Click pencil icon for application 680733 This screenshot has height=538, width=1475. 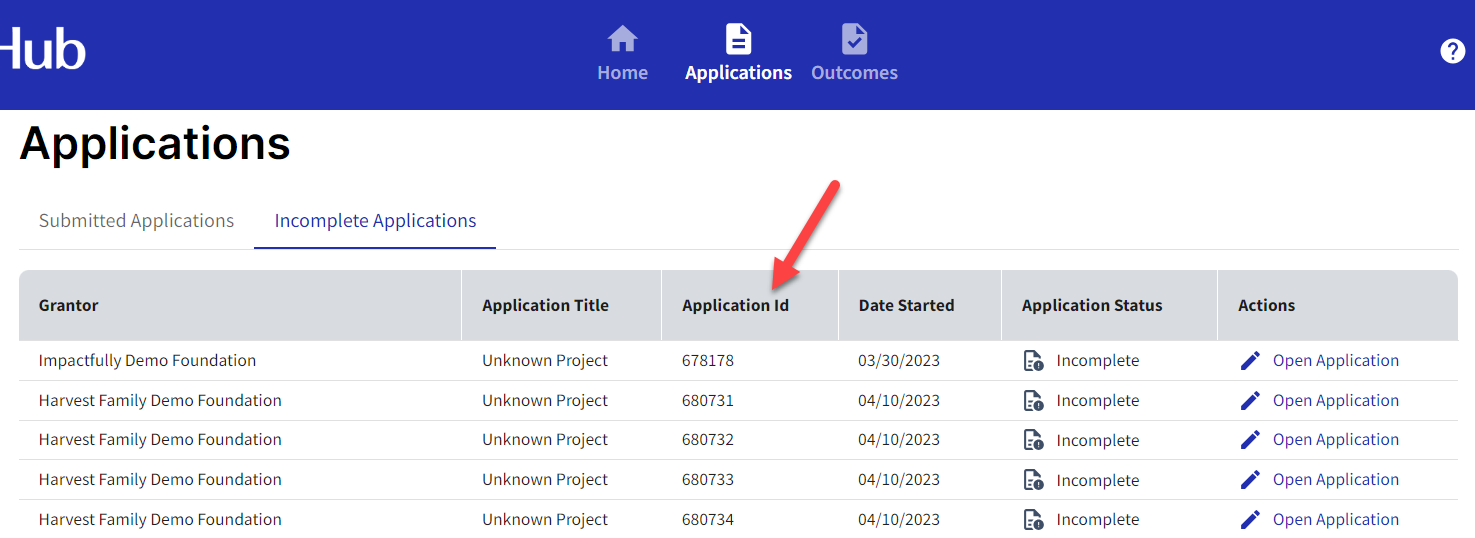(x=1250, y=480)
